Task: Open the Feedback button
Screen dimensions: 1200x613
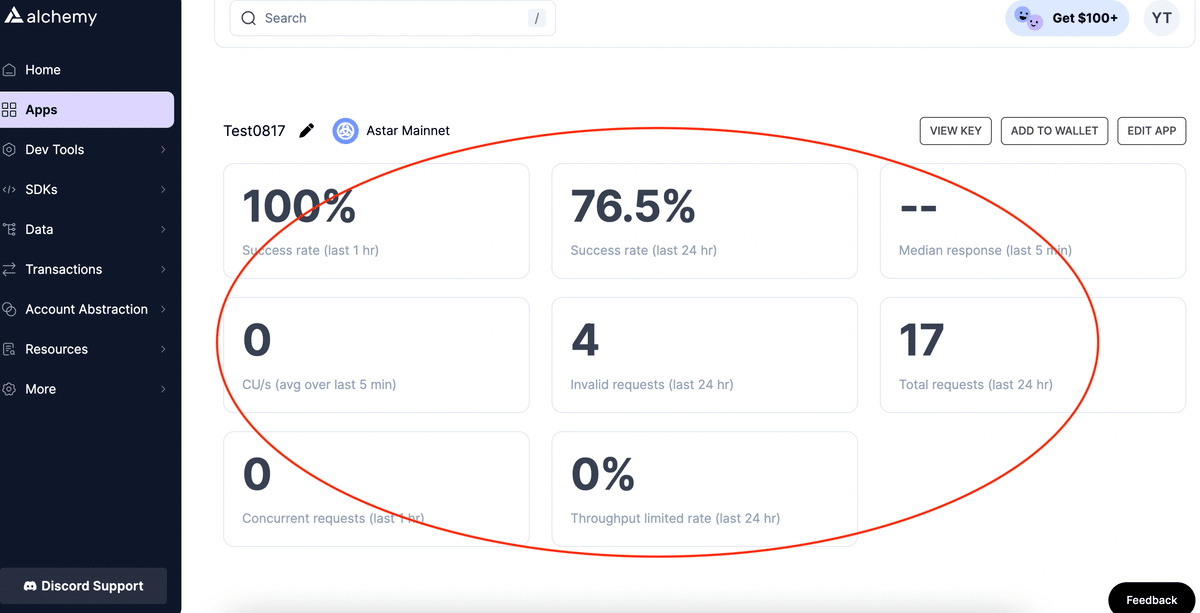Action: 1152,599
